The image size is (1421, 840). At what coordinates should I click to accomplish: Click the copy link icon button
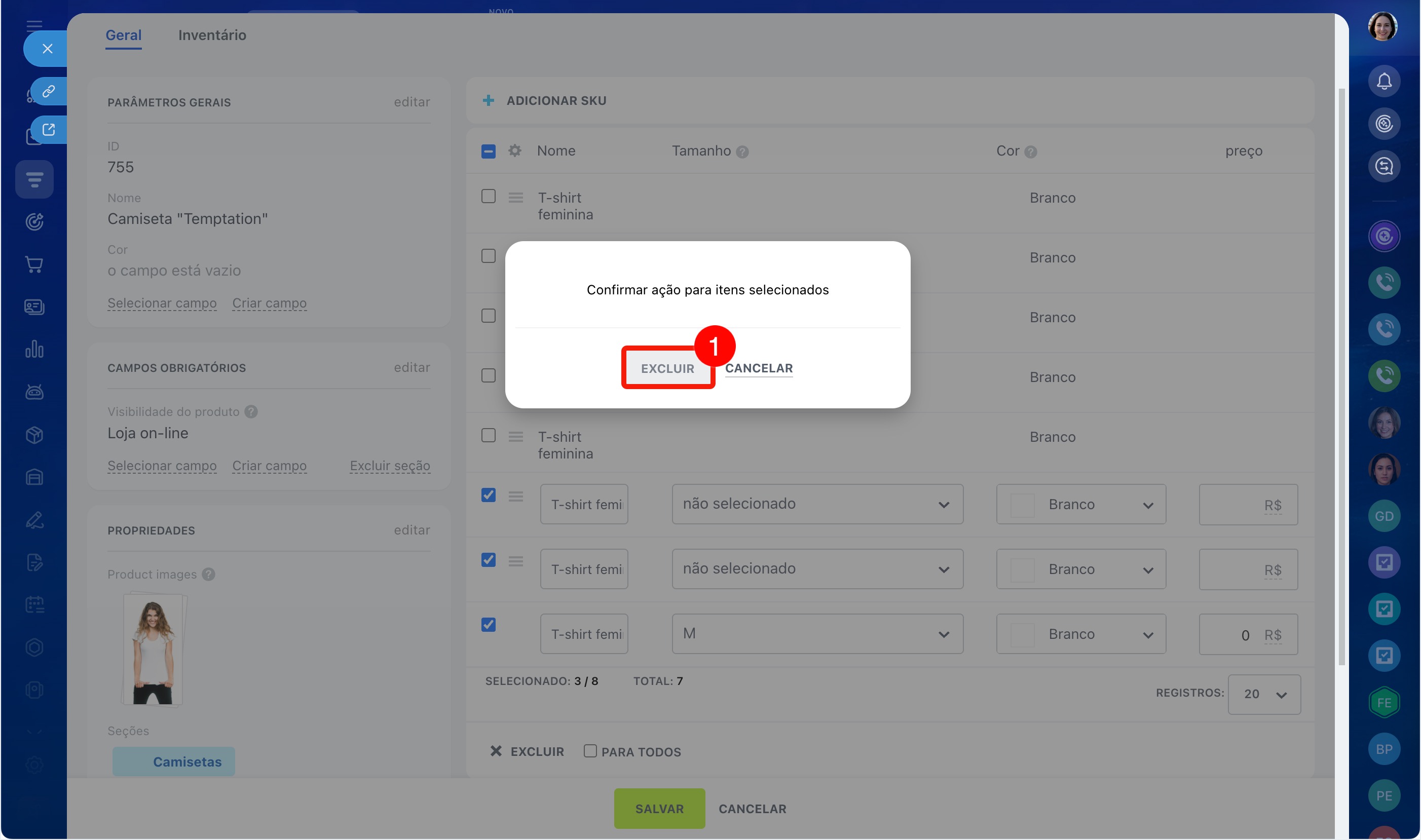pyautogui.click(x=49, y=91)
